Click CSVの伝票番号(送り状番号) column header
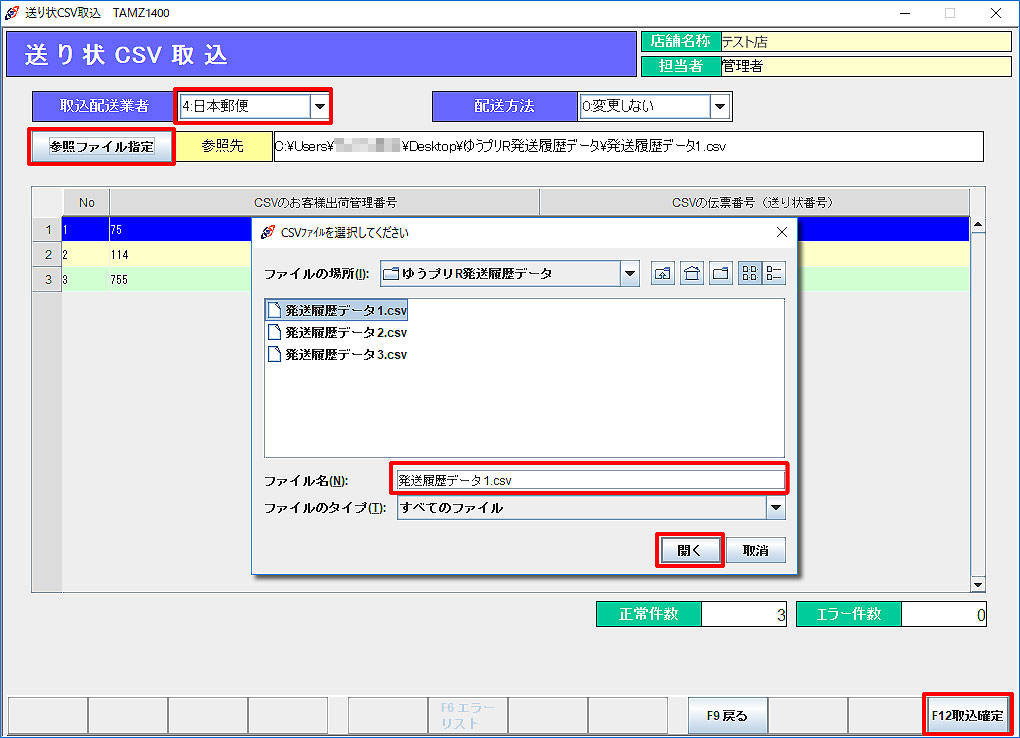 tap(755, 202)
